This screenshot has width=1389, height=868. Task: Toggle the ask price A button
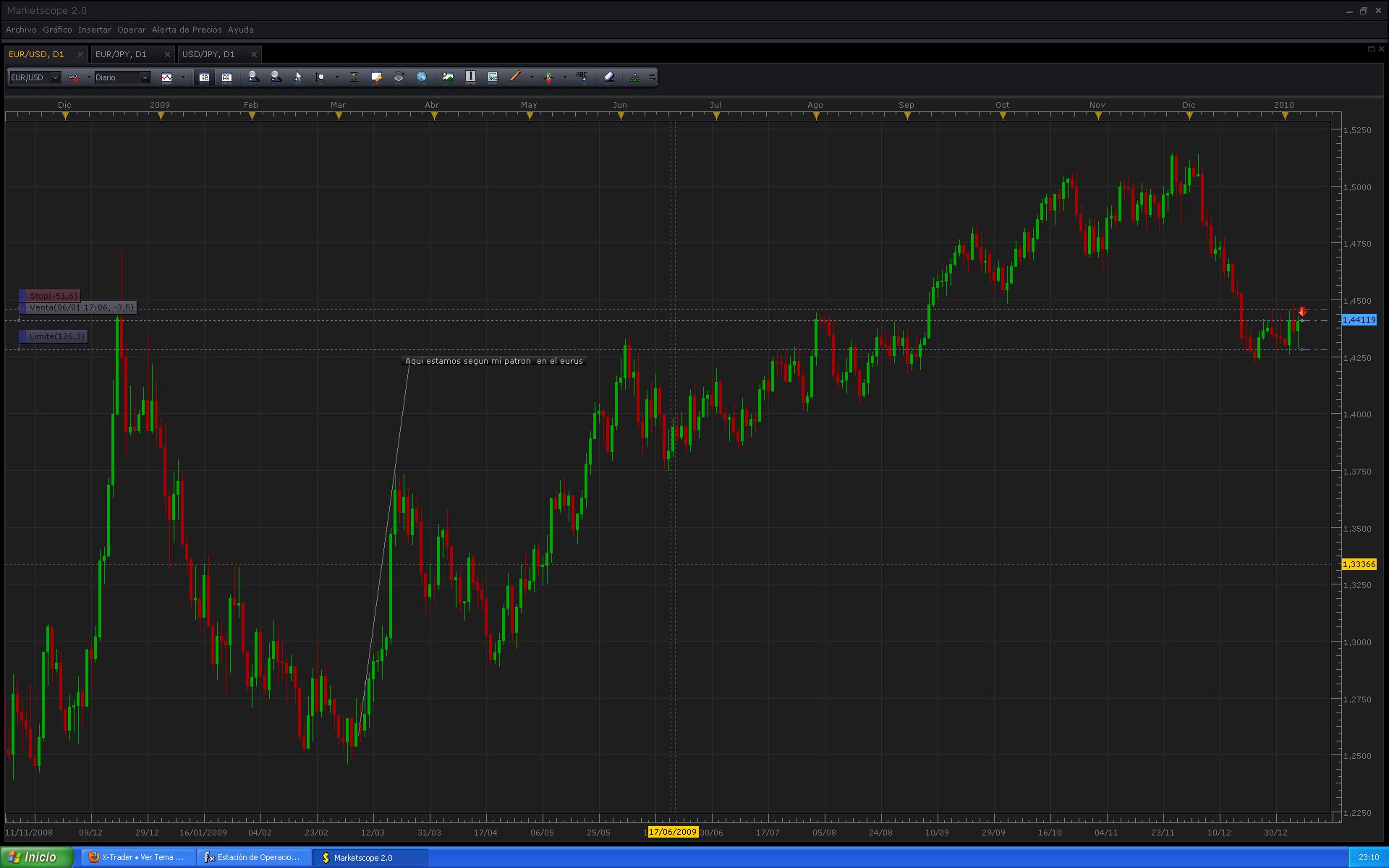226,77
